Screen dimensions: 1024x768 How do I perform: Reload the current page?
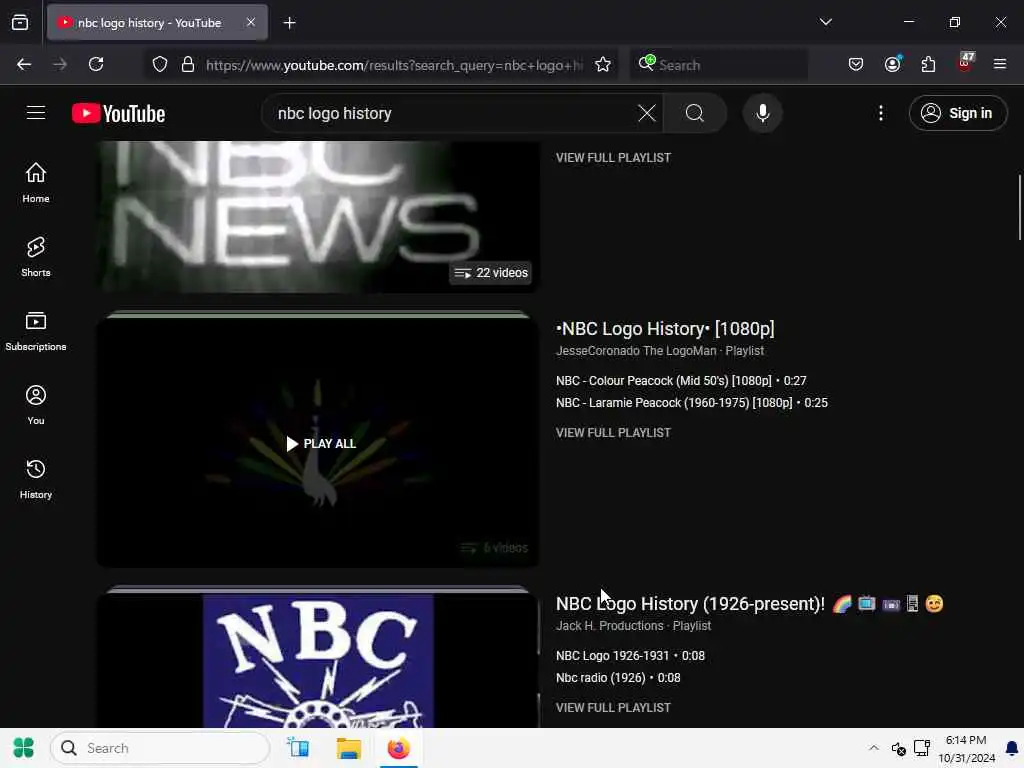(x=96, y=64)
